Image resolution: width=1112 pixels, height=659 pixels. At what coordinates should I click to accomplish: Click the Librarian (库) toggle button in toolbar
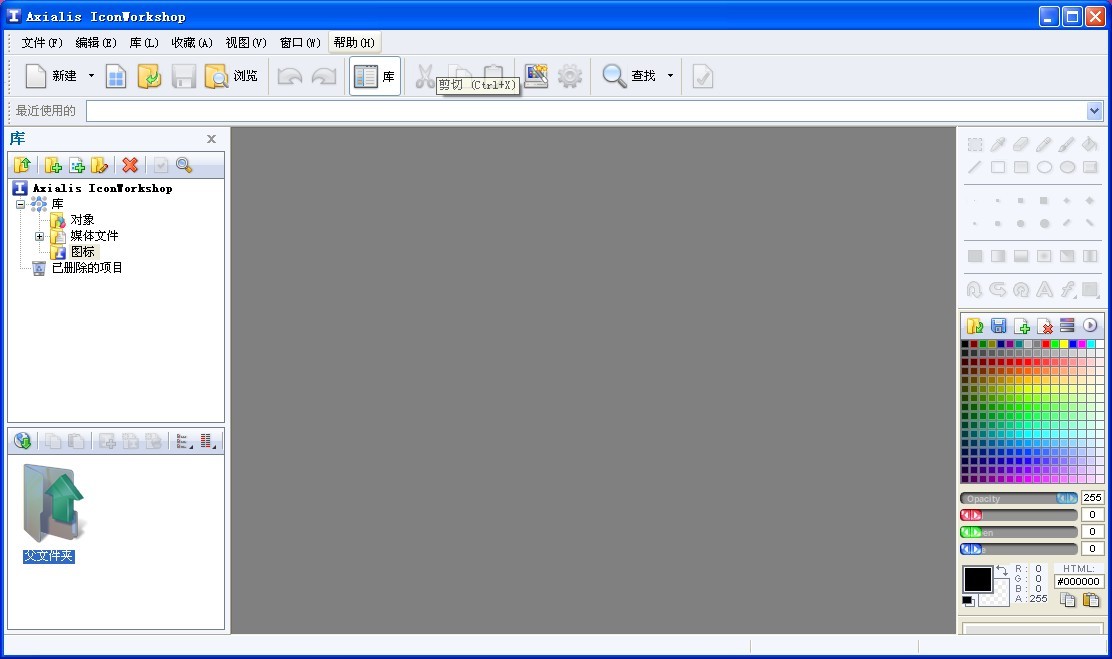(x=375, y=77)
